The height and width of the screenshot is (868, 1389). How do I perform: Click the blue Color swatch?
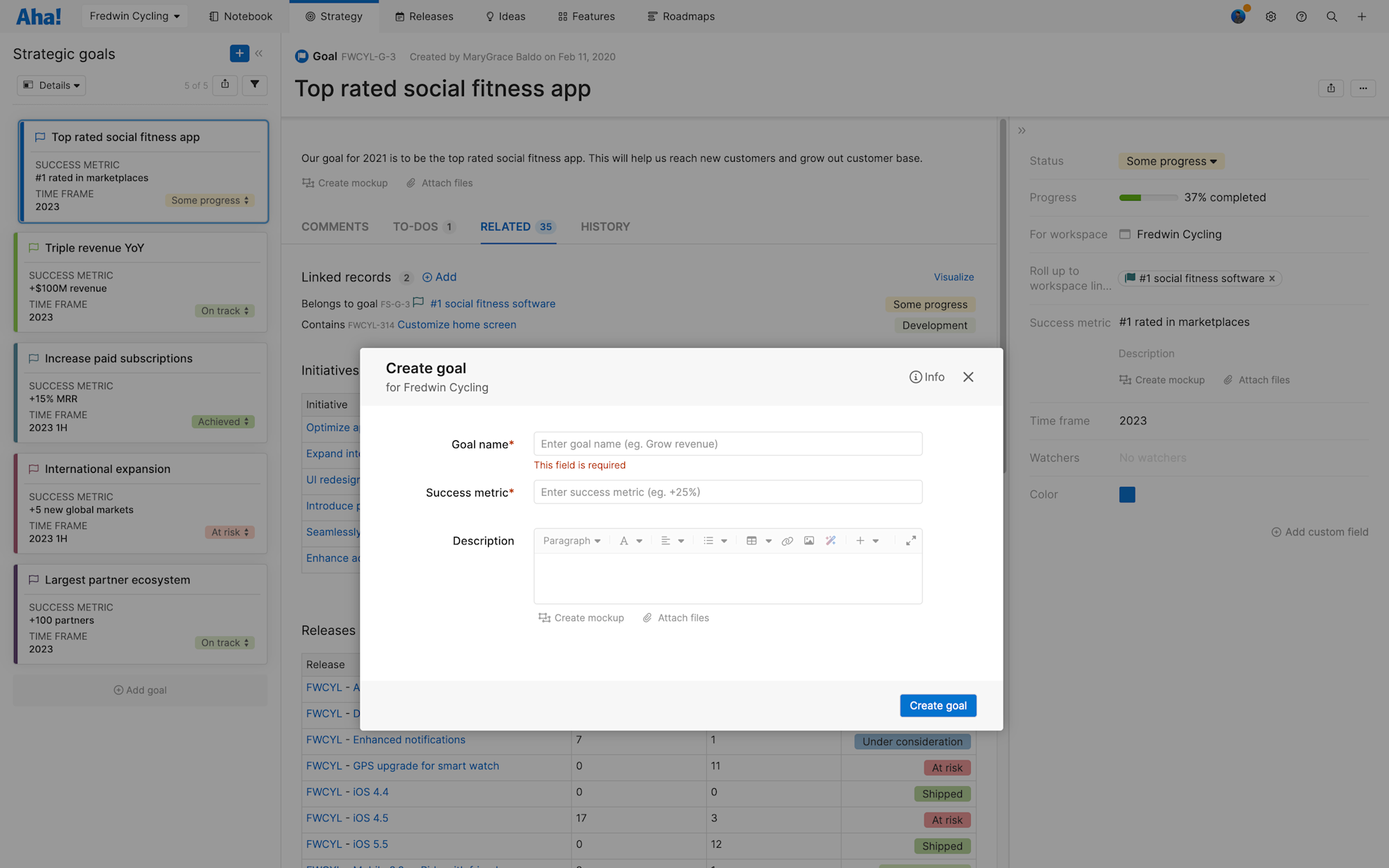[1127, 494]
